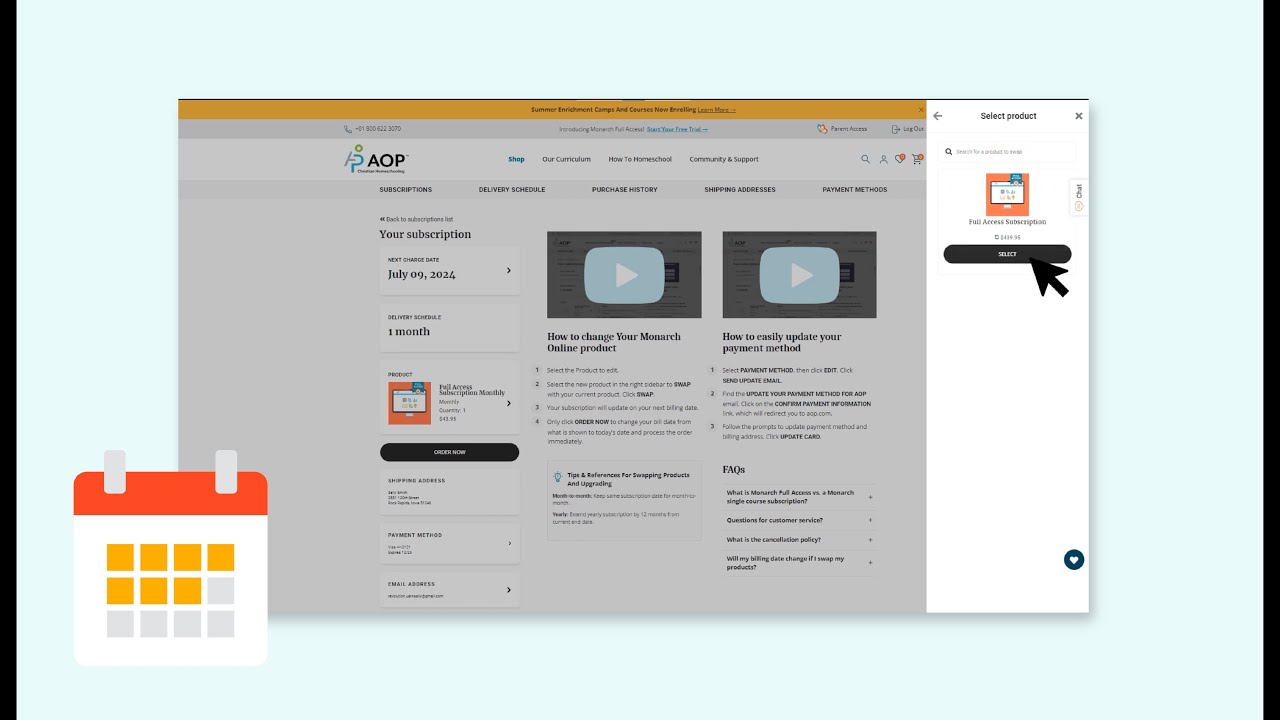Follow the Learn More banner link
This screenshot has width=1280, height=720.
coord(716,109)
